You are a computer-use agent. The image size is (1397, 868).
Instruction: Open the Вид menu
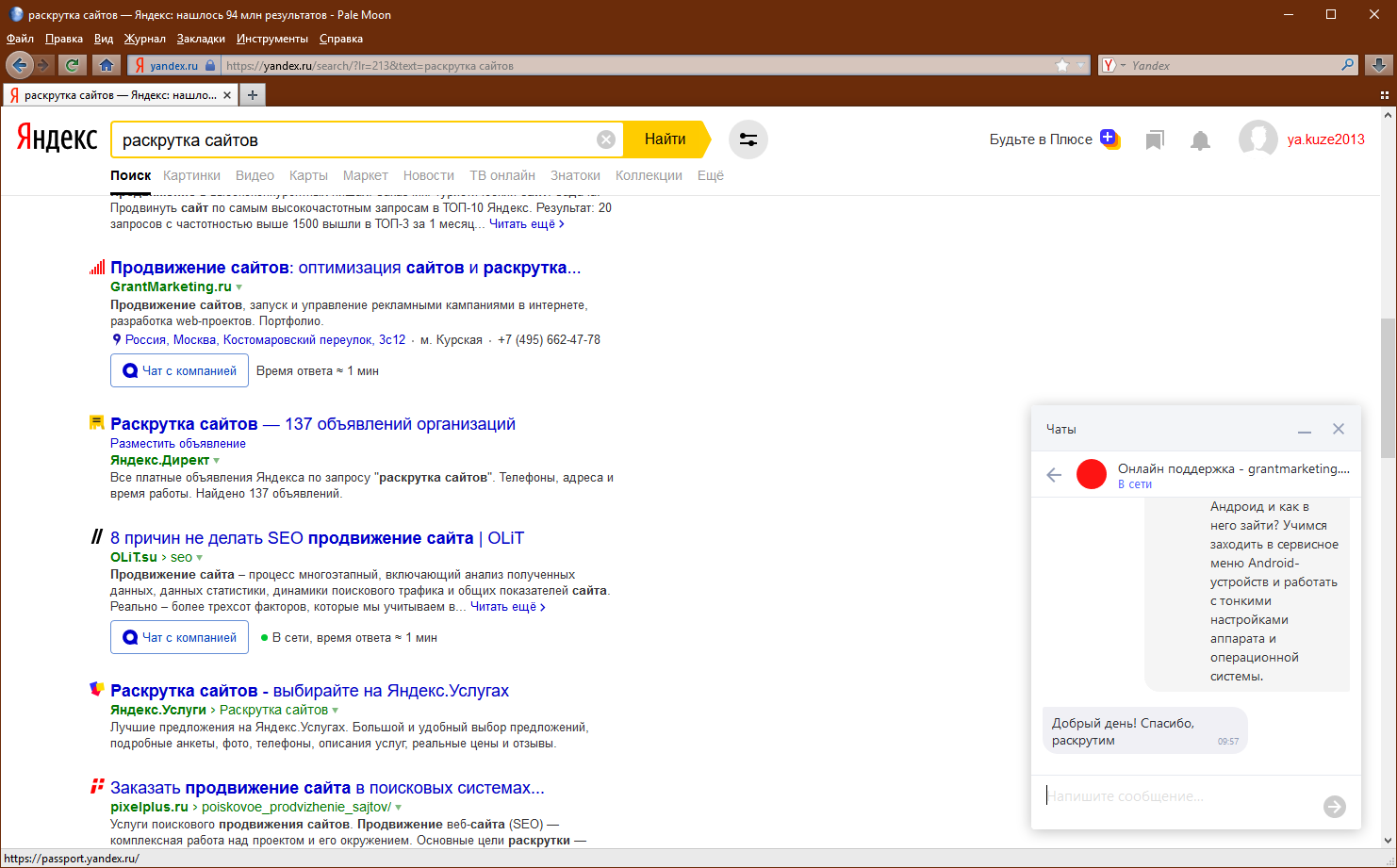pyautogui.click(x=104, y=39)
